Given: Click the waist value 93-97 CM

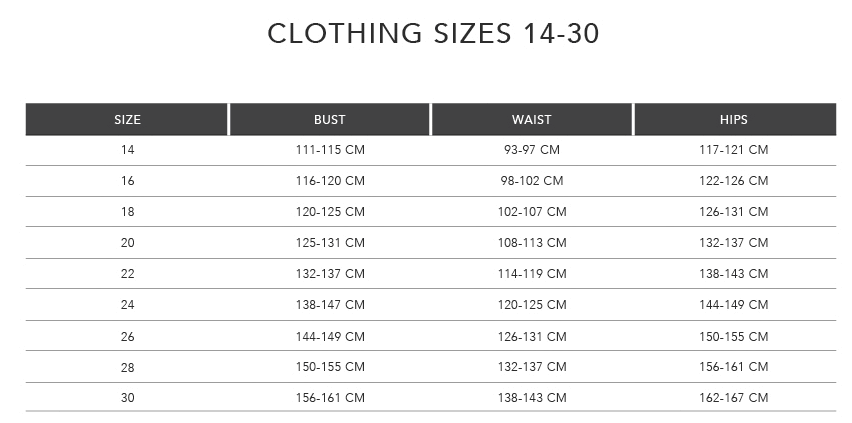Looking at the screenshot, I should tap(531, 150).
